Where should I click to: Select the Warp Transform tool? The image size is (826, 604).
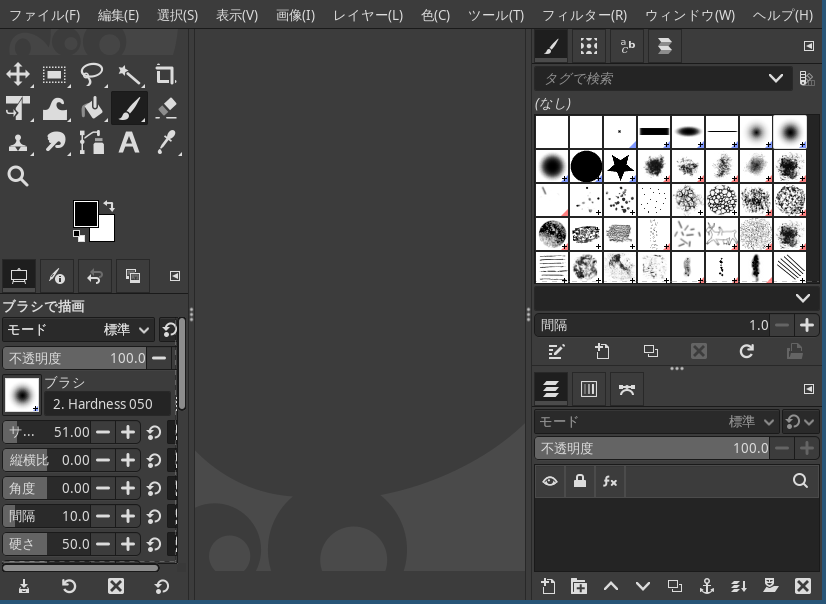coord(54,108)
